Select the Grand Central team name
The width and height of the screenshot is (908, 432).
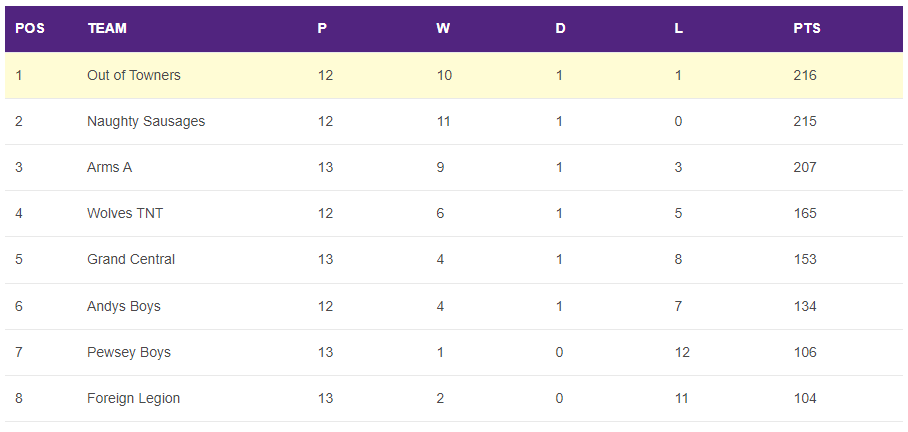131,259
